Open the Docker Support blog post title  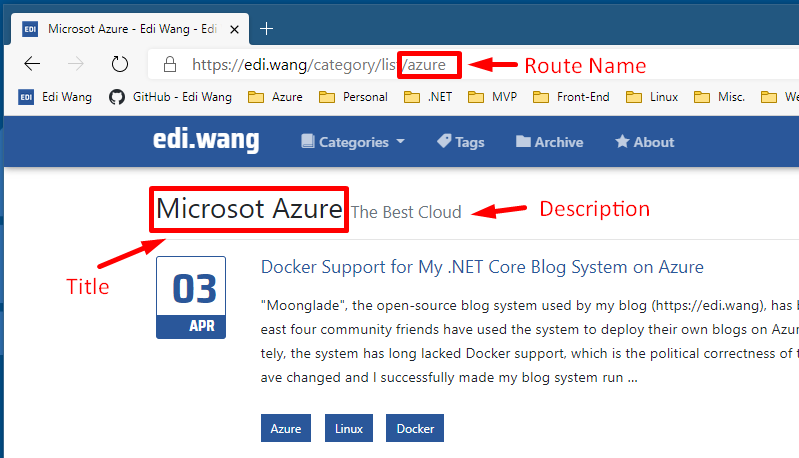click(482, 267)
